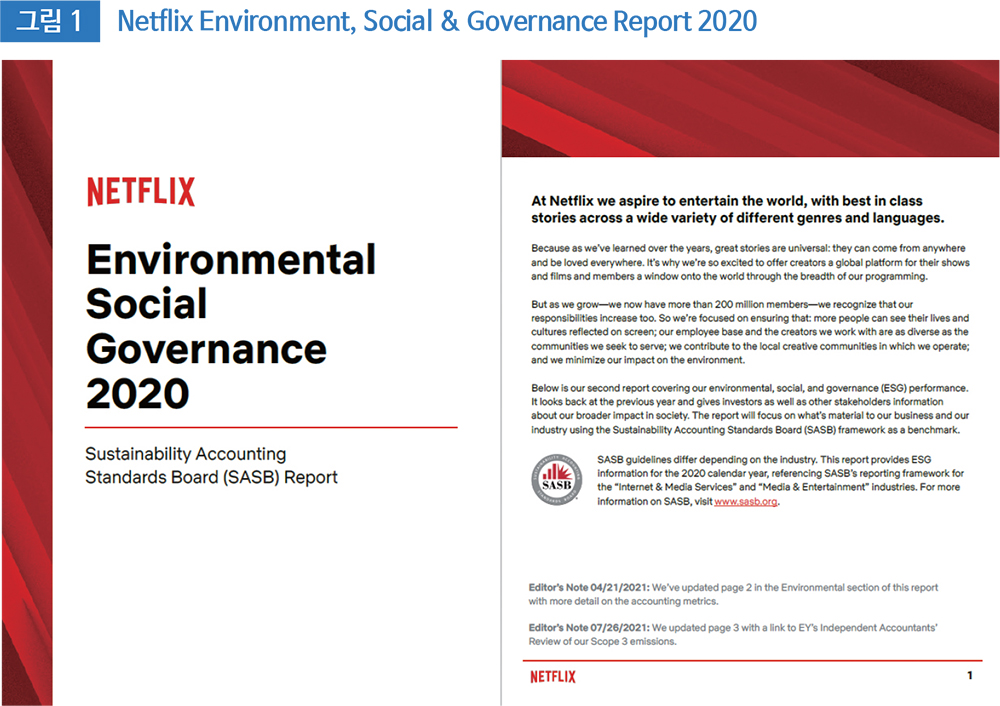Click the page number 1 in footer
The height and width of the screenshot is (706, 1000).
[970, 675]
